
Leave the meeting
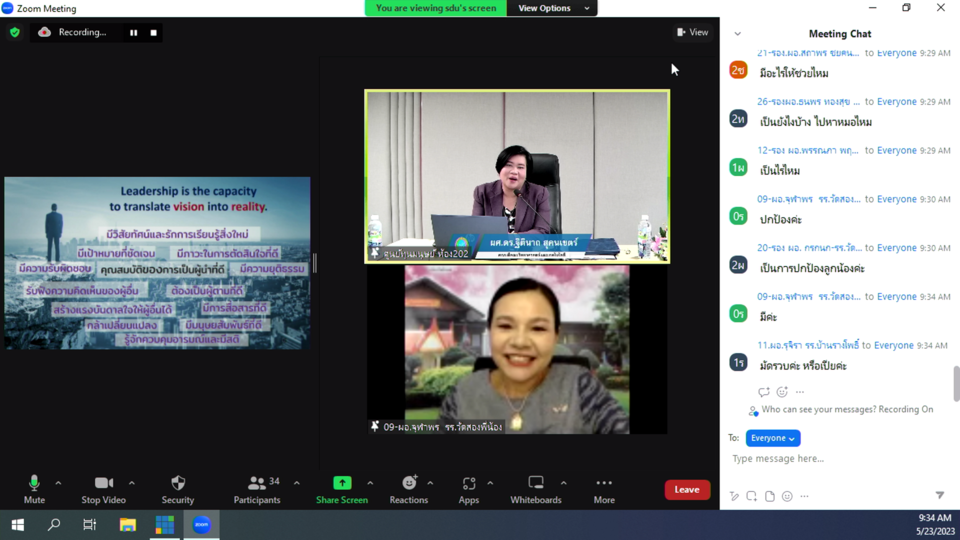(x=687, y=489)
